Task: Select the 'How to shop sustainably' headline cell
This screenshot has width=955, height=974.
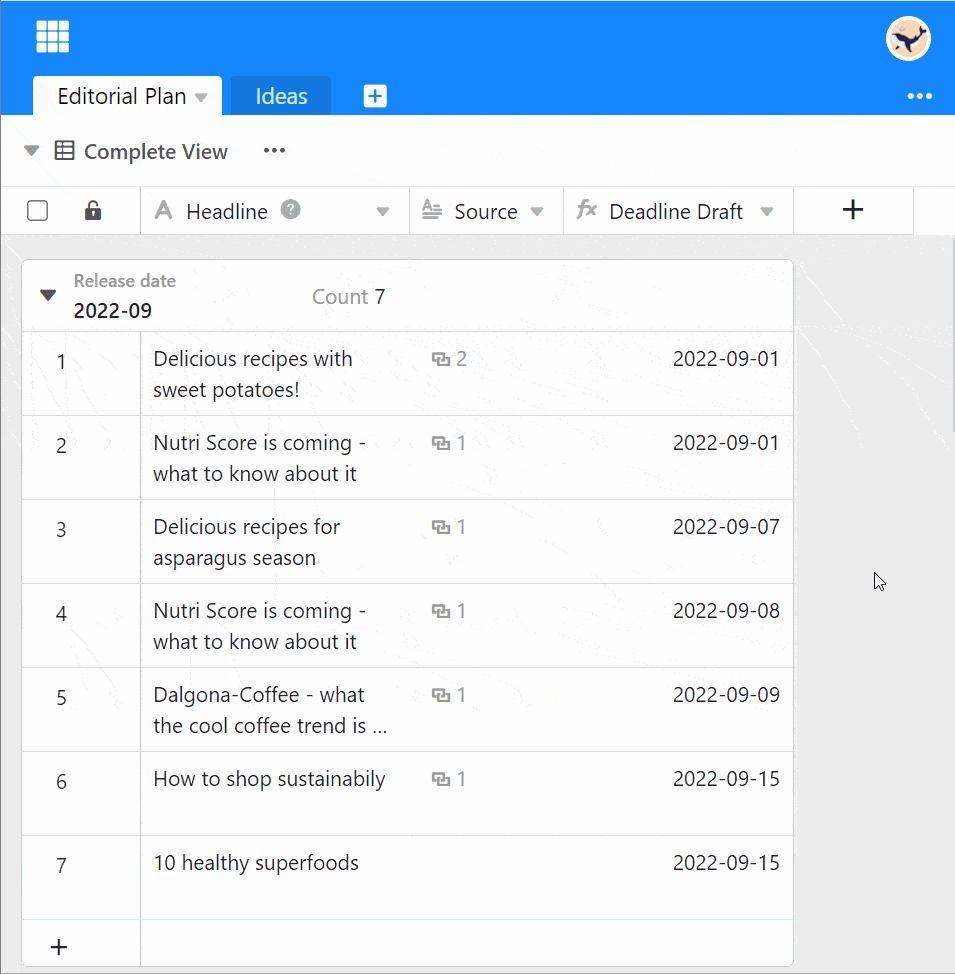Action: tap(269, 780)
